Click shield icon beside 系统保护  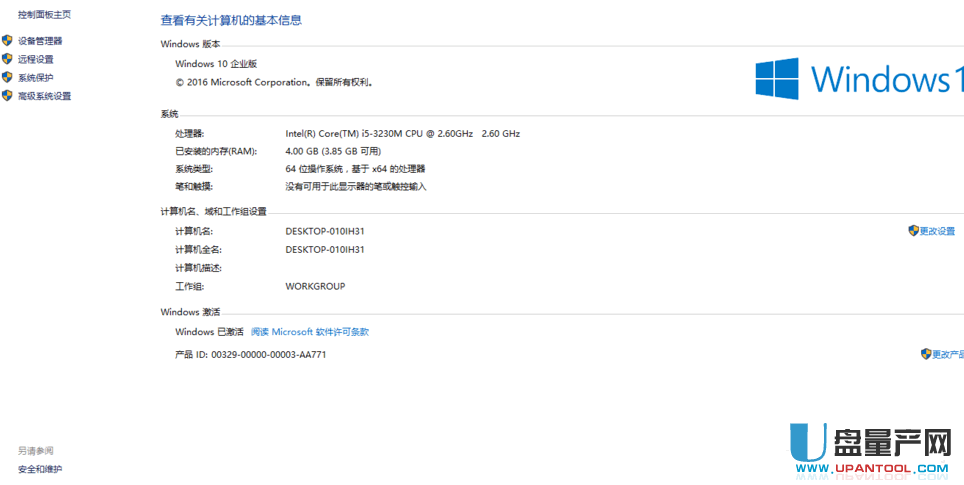(7, 77)
